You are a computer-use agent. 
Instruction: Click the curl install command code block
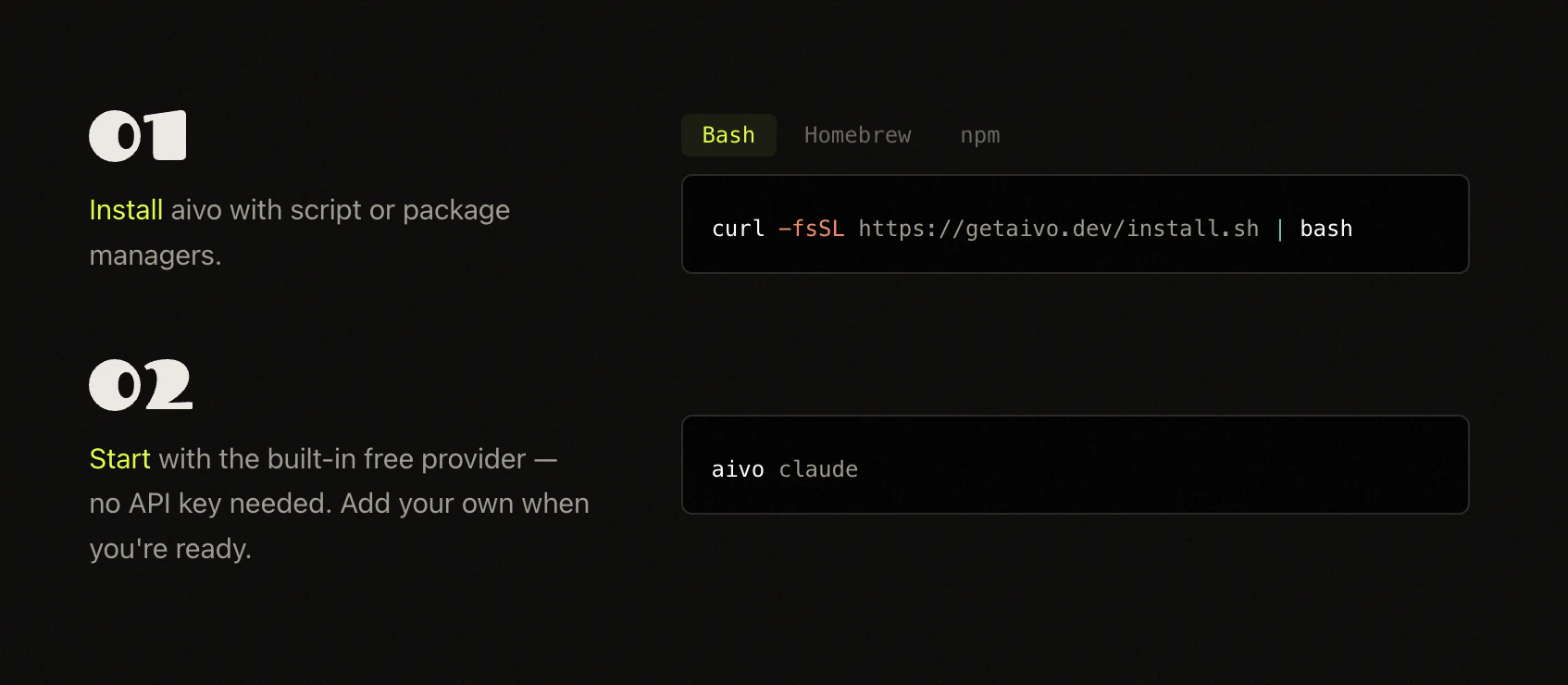tap(1074, 224)
